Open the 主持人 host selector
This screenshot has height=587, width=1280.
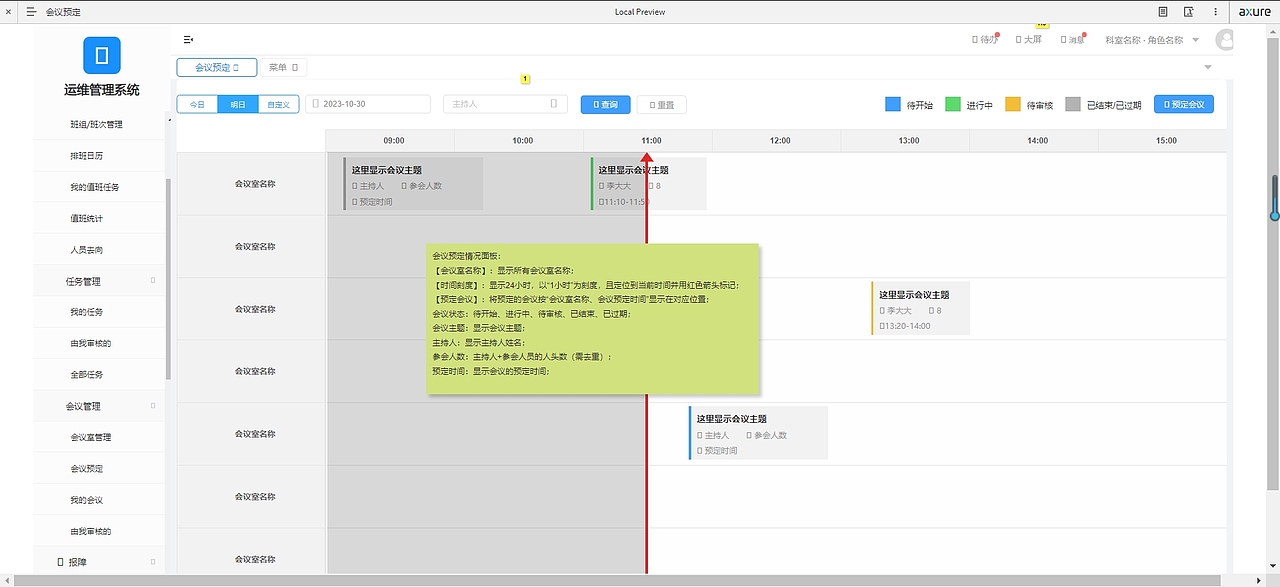[x=506, y=104]
